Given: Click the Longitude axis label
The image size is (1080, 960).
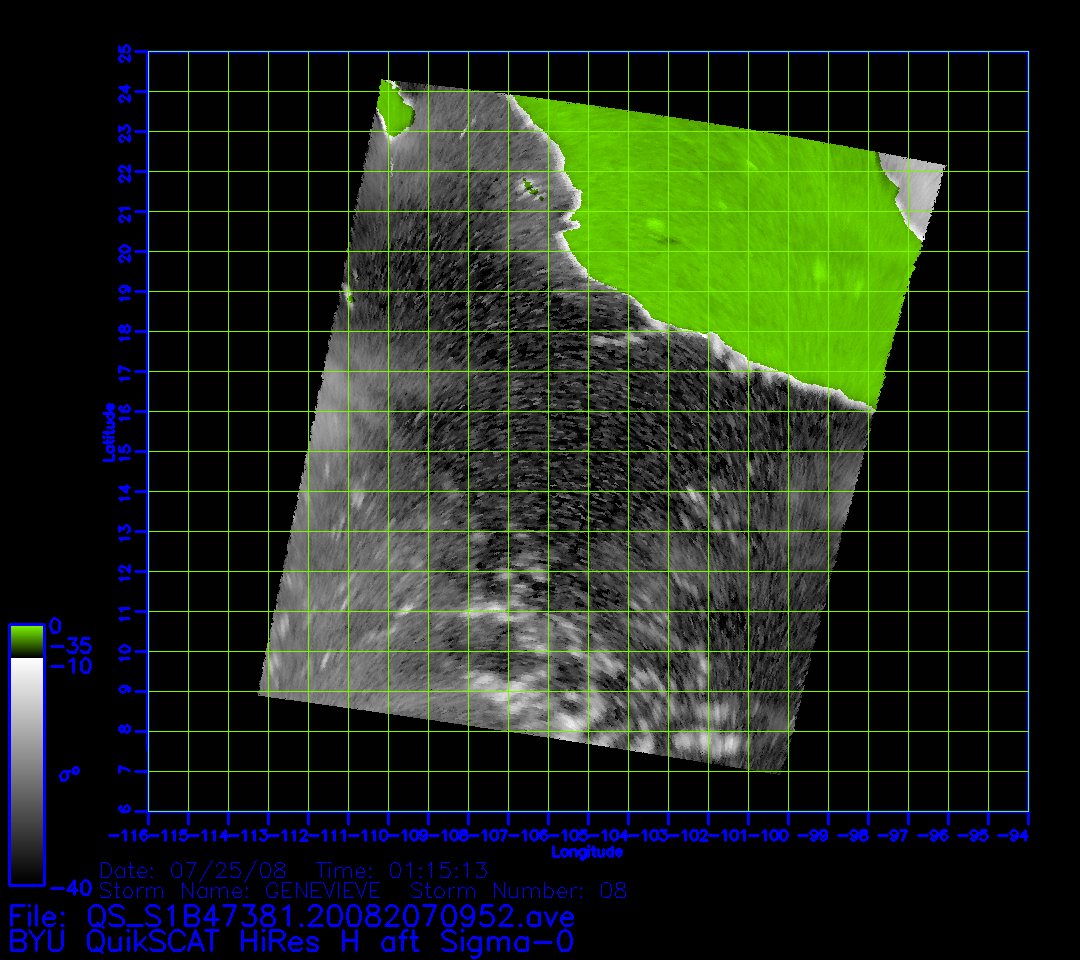Looking at the screenshot, I should pyautogui.click(x=587, y=852).
